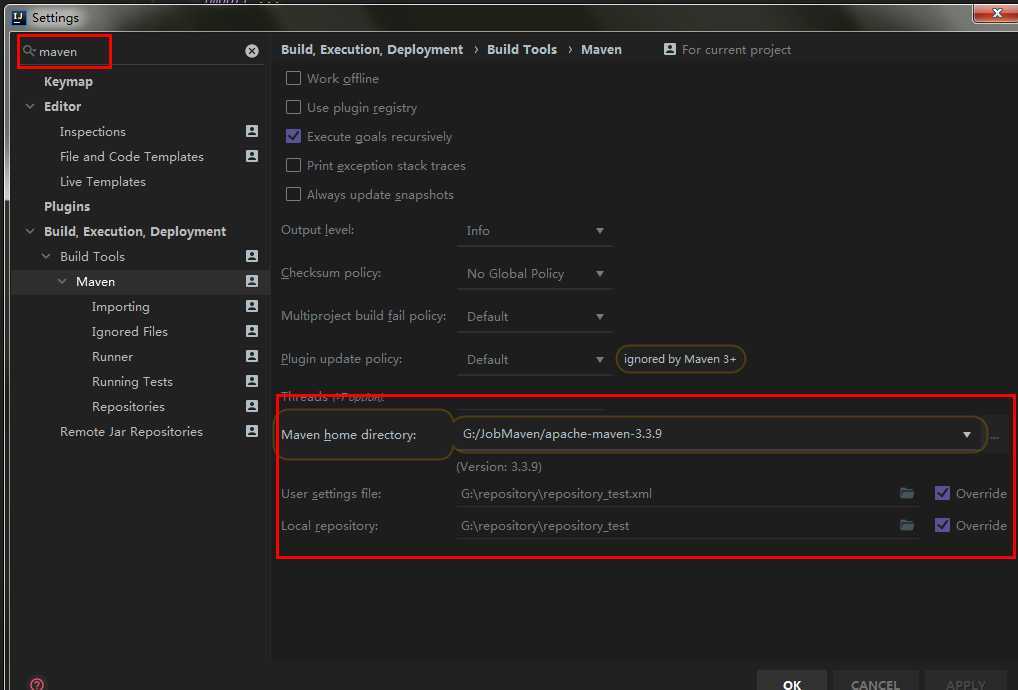This screenshot has height=690, width=1018.
Task: Click Build, Execution, Deployment breadcrumb
Action: pos(372,49)
